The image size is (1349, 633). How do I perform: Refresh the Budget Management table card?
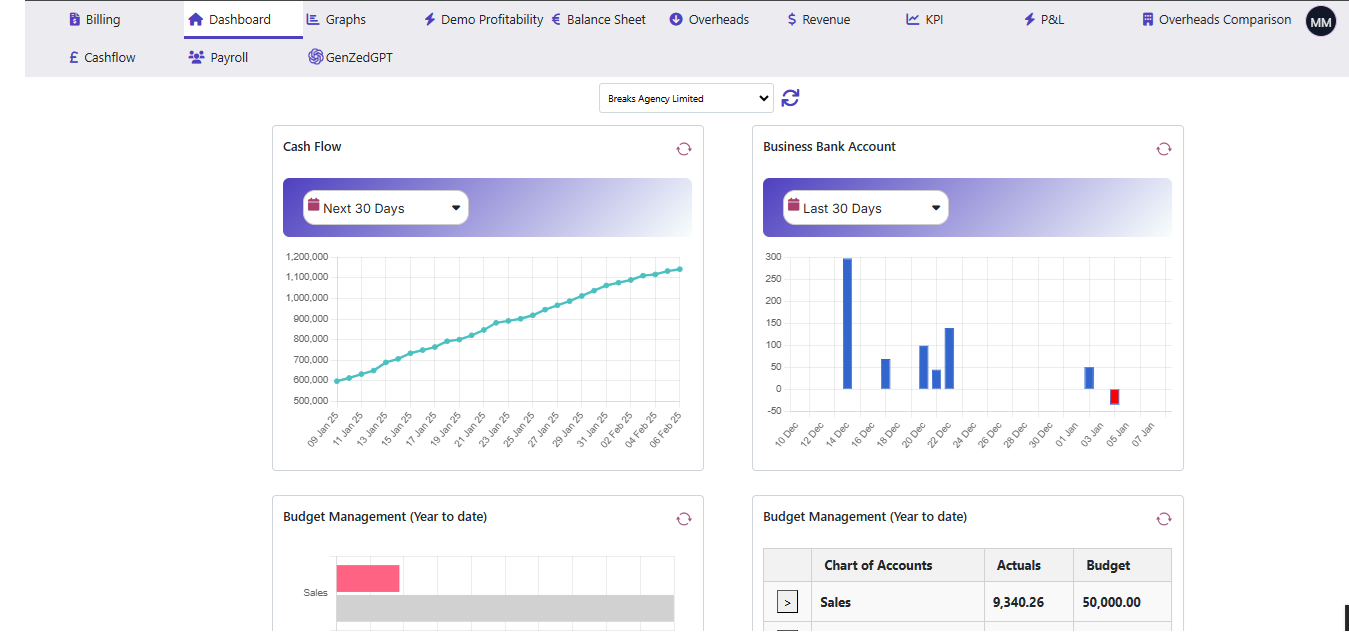click(1163, 519)
